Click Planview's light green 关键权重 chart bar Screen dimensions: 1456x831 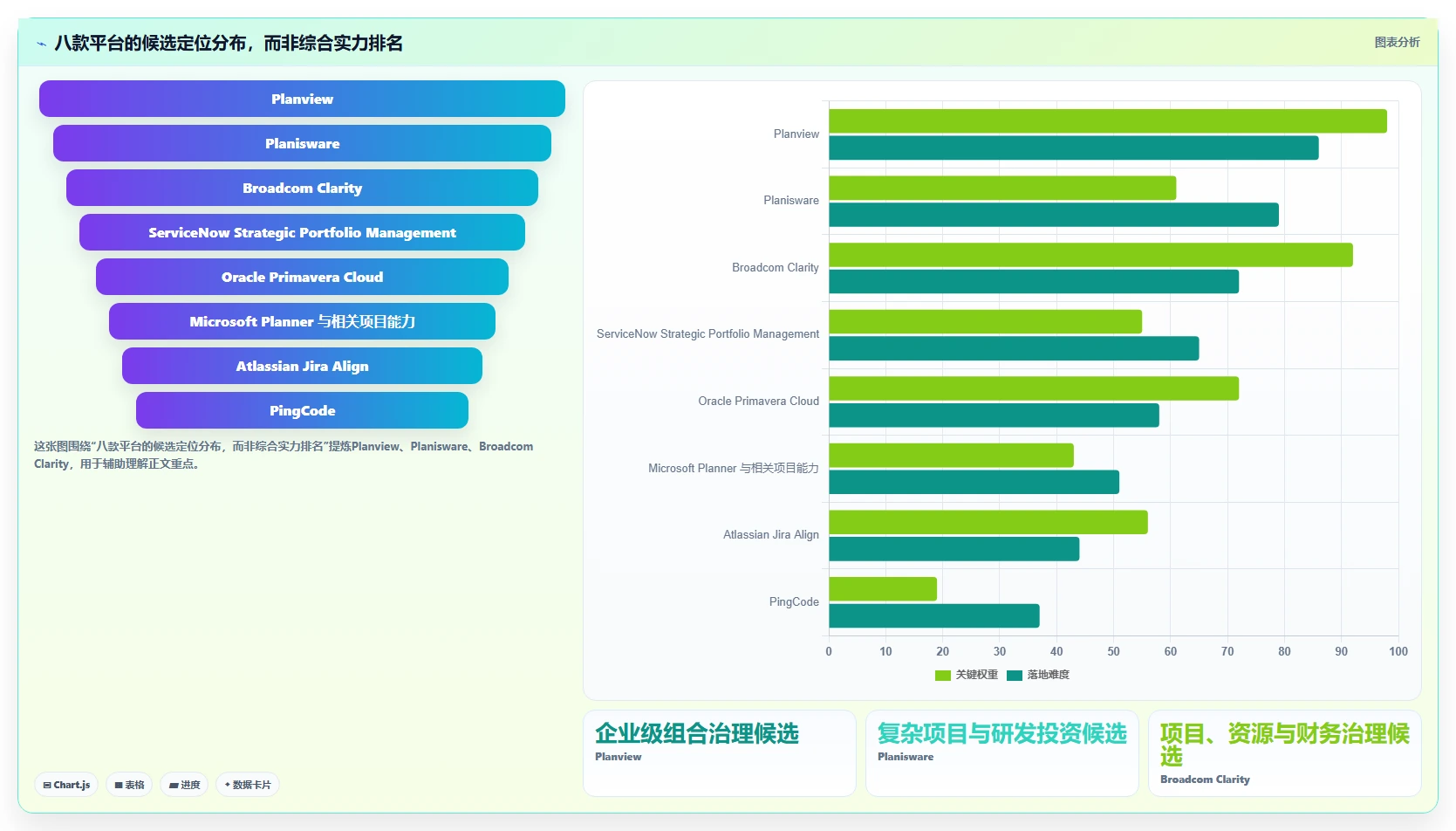[1108, 121]
